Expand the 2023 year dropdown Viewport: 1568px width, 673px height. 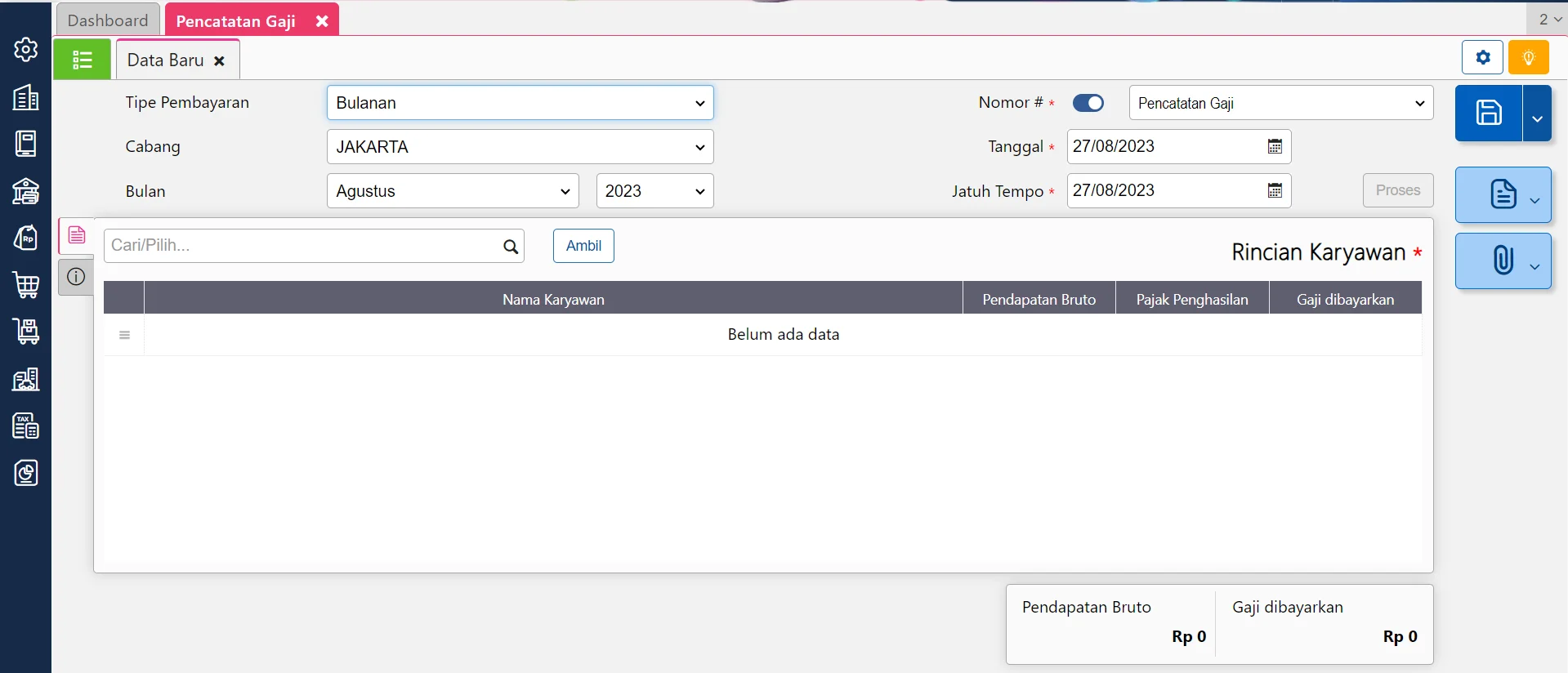pyautogui.click(x=654, y=191)
